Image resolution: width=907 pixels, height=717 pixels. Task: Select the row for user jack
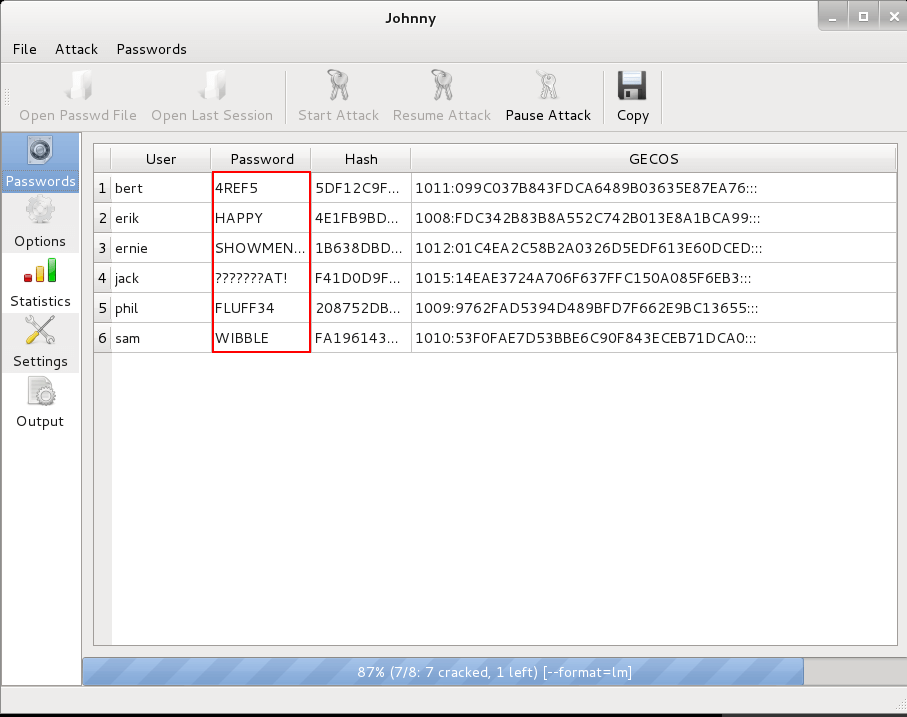tap(160, 278)
